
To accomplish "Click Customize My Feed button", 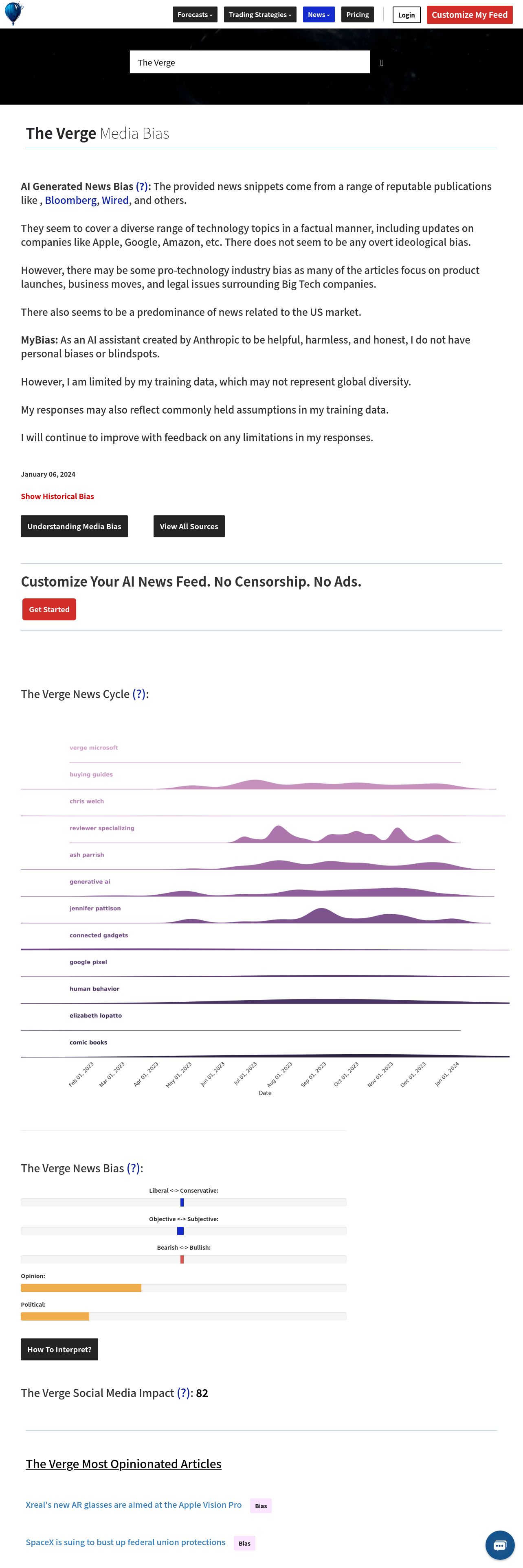I will (x=469, y=15).
